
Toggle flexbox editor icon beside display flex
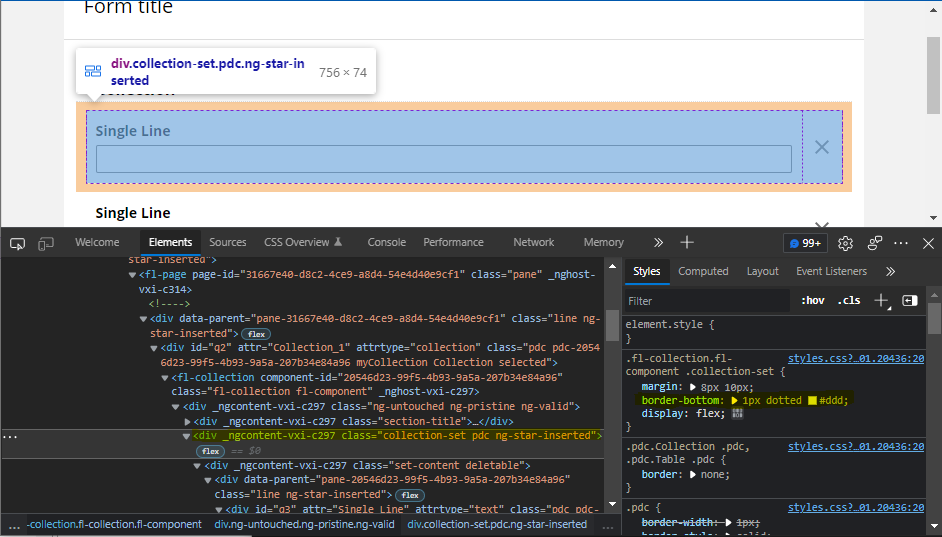(737, 413)
